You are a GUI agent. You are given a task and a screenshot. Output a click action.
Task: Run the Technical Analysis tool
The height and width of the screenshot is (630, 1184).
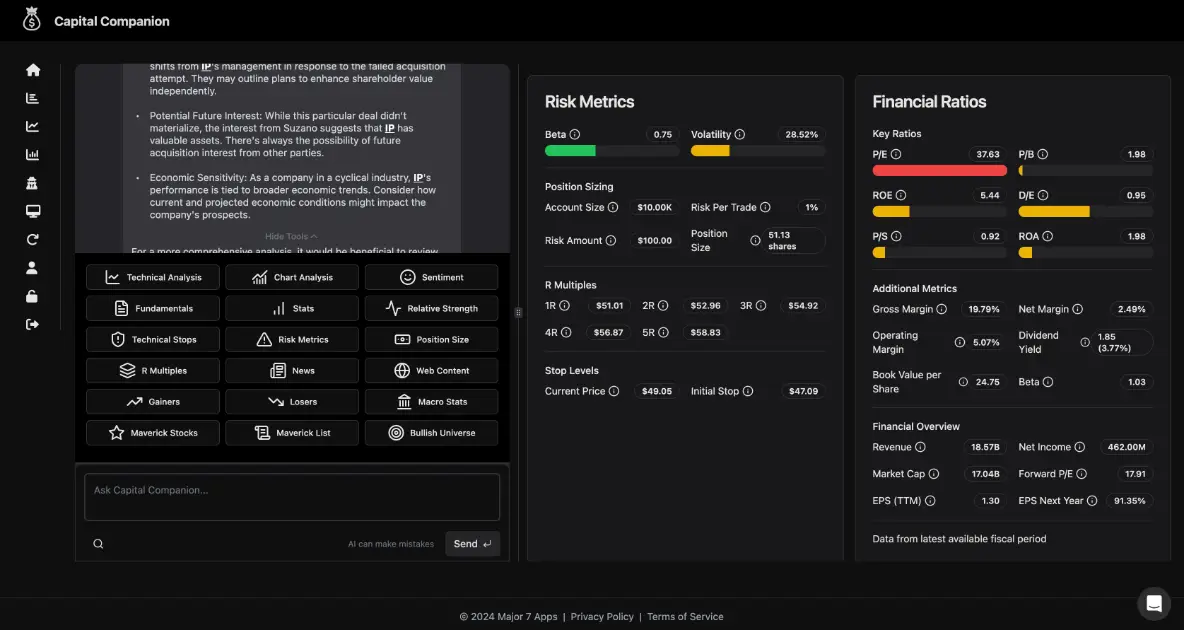[153, 278]
